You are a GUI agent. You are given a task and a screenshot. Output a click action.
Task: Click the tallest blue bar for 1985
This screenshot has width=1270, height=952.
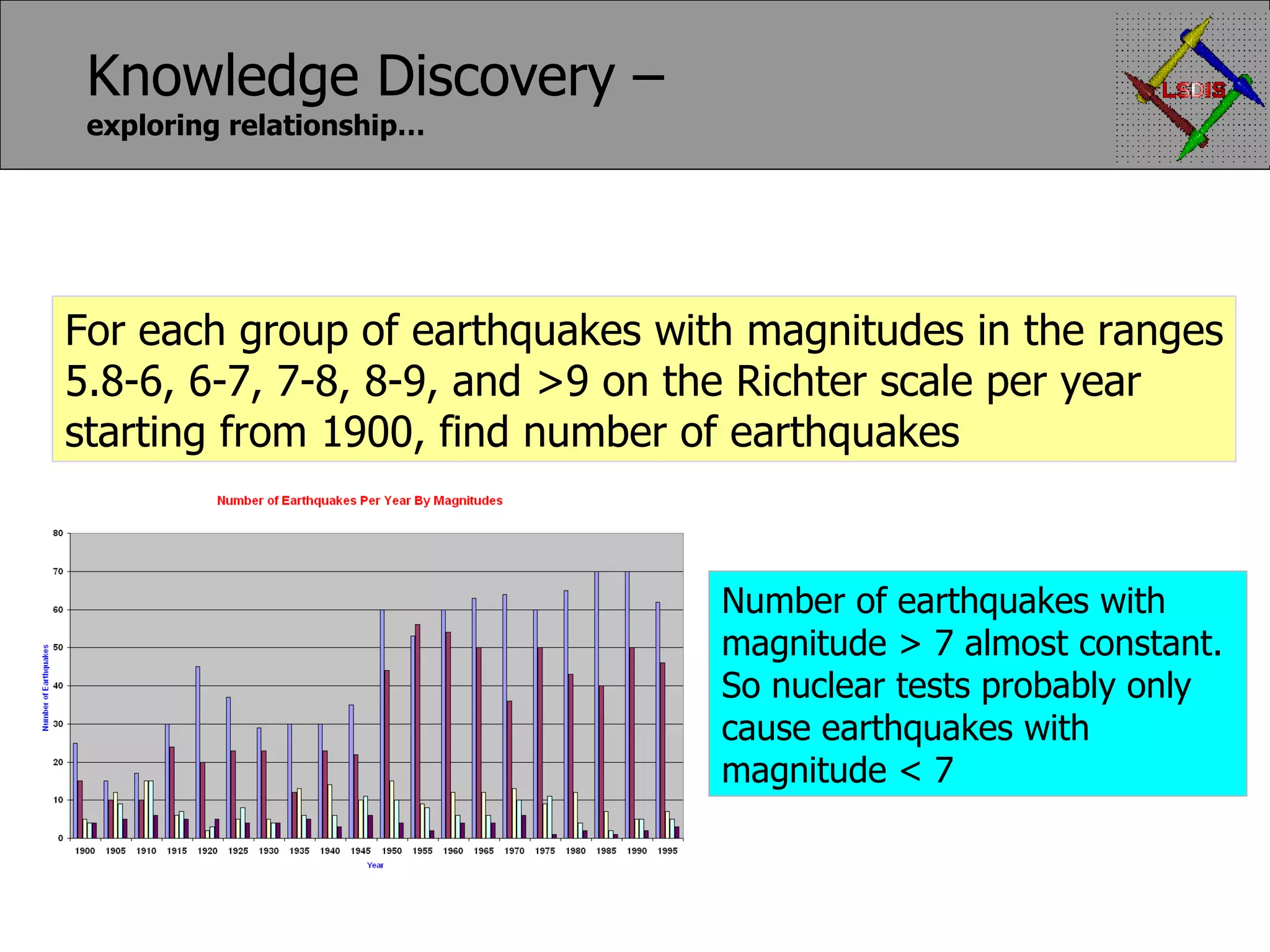597,703
